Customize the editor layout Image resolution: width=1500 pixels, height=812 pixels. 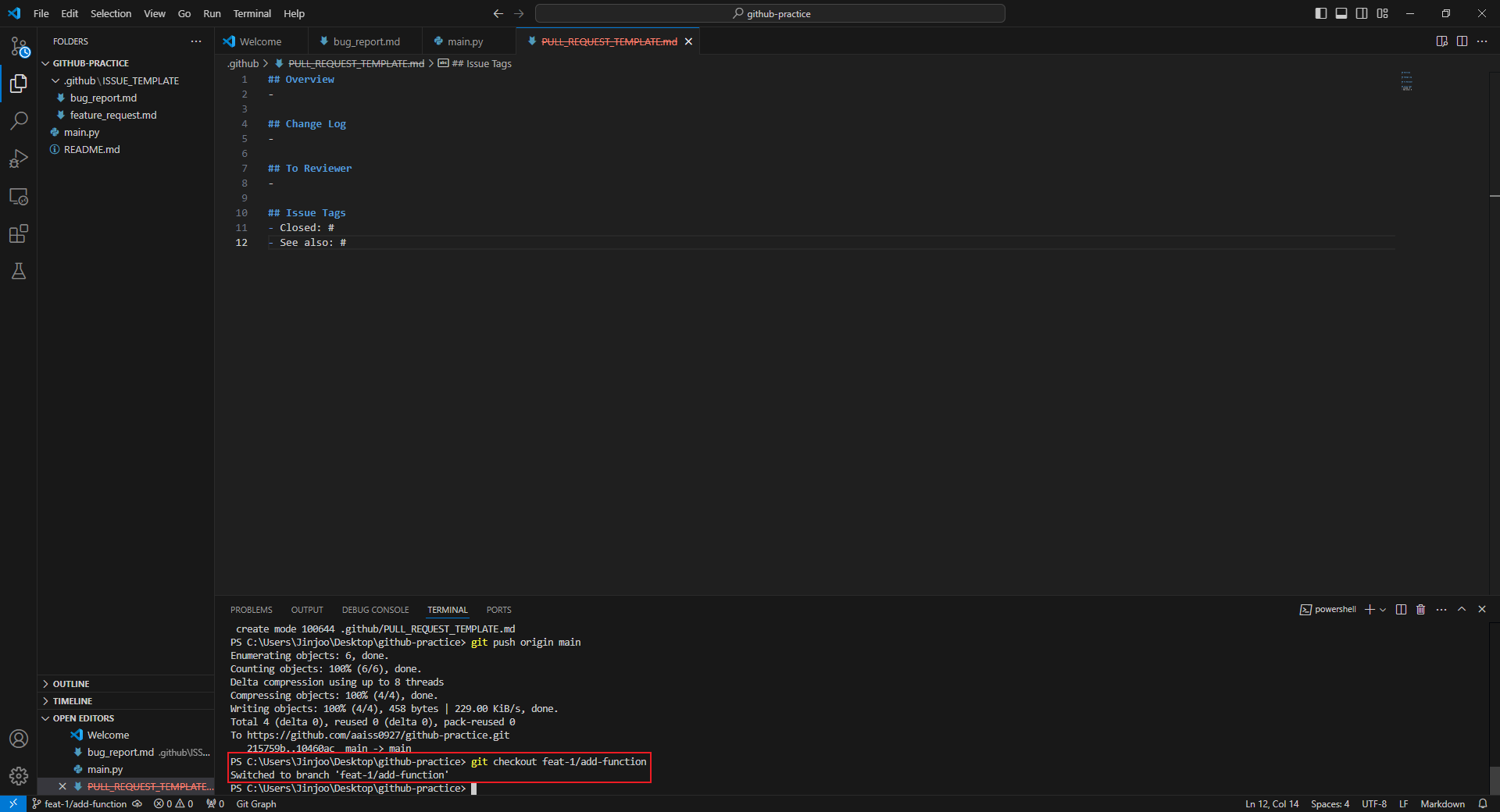pyautogui.click(x=1383, y=13)
